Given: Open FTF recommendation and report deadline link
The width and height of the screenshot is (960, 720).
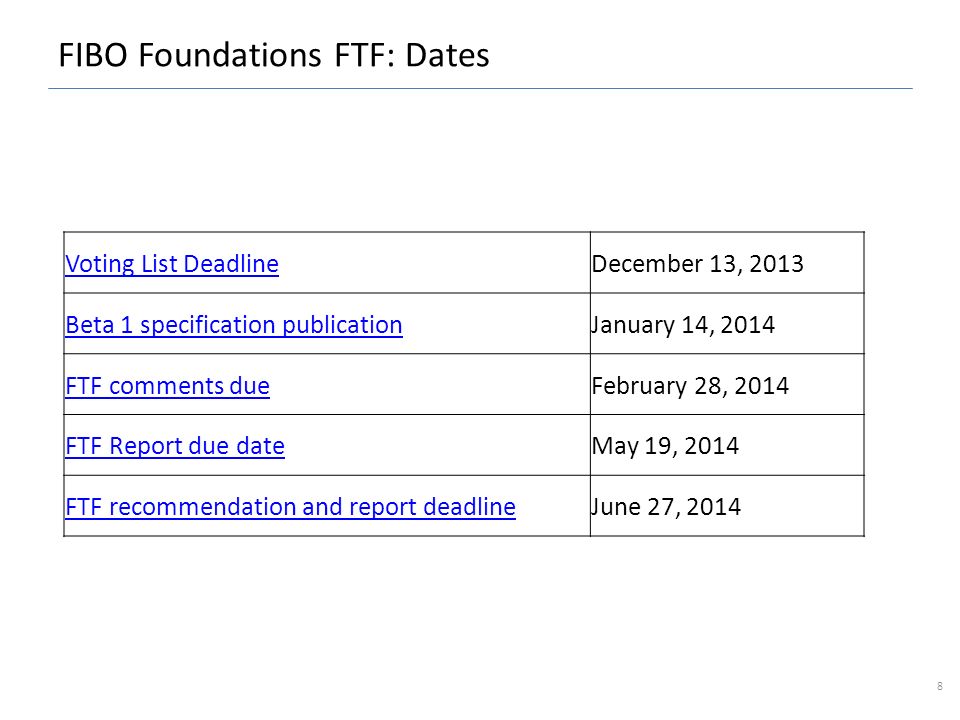Looking at the screenshot, I should click(290, 507).
